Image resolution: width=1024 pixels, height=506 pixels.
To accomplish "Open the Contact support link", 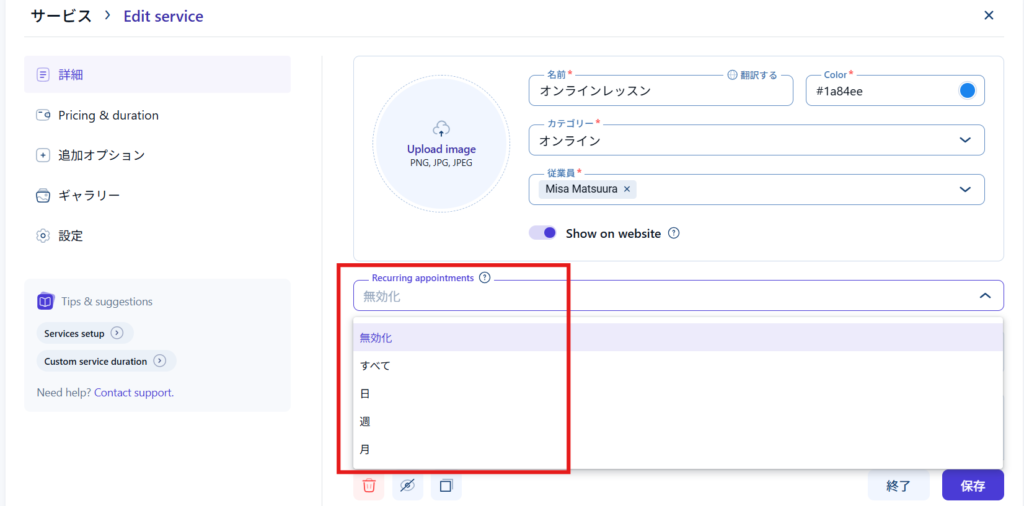I will [x=133, y=393].
